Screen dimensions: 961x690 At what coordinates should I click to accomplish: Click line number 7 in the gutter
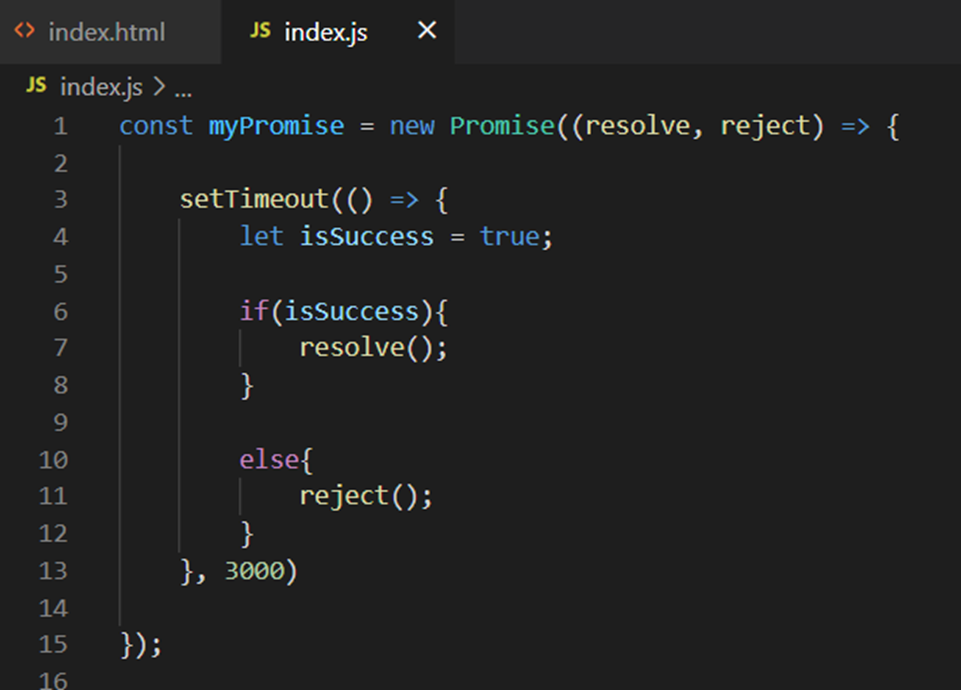(60, 347)
